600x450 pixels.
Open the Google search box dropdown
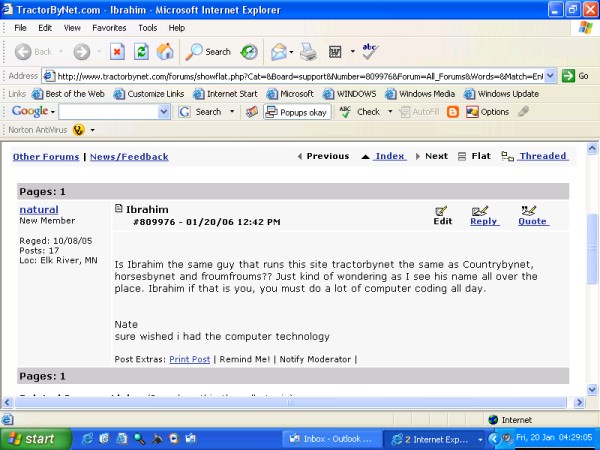[x=164, y=112]
